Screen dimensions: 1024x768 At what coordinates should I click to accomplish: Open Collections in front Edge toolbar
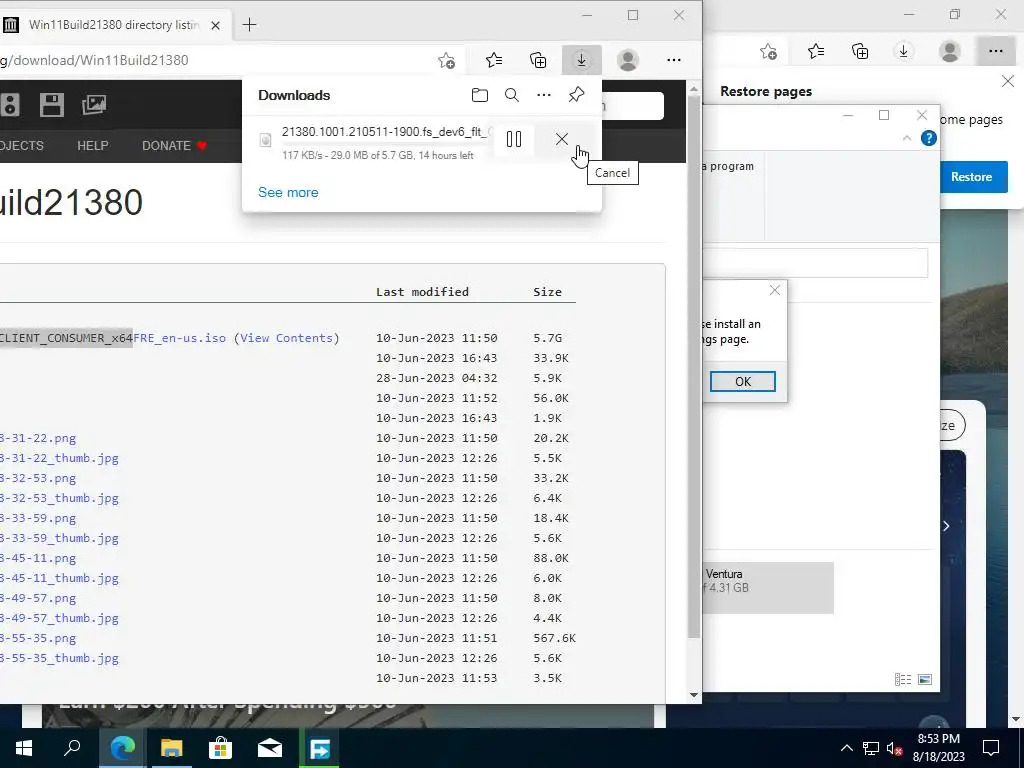537,60
